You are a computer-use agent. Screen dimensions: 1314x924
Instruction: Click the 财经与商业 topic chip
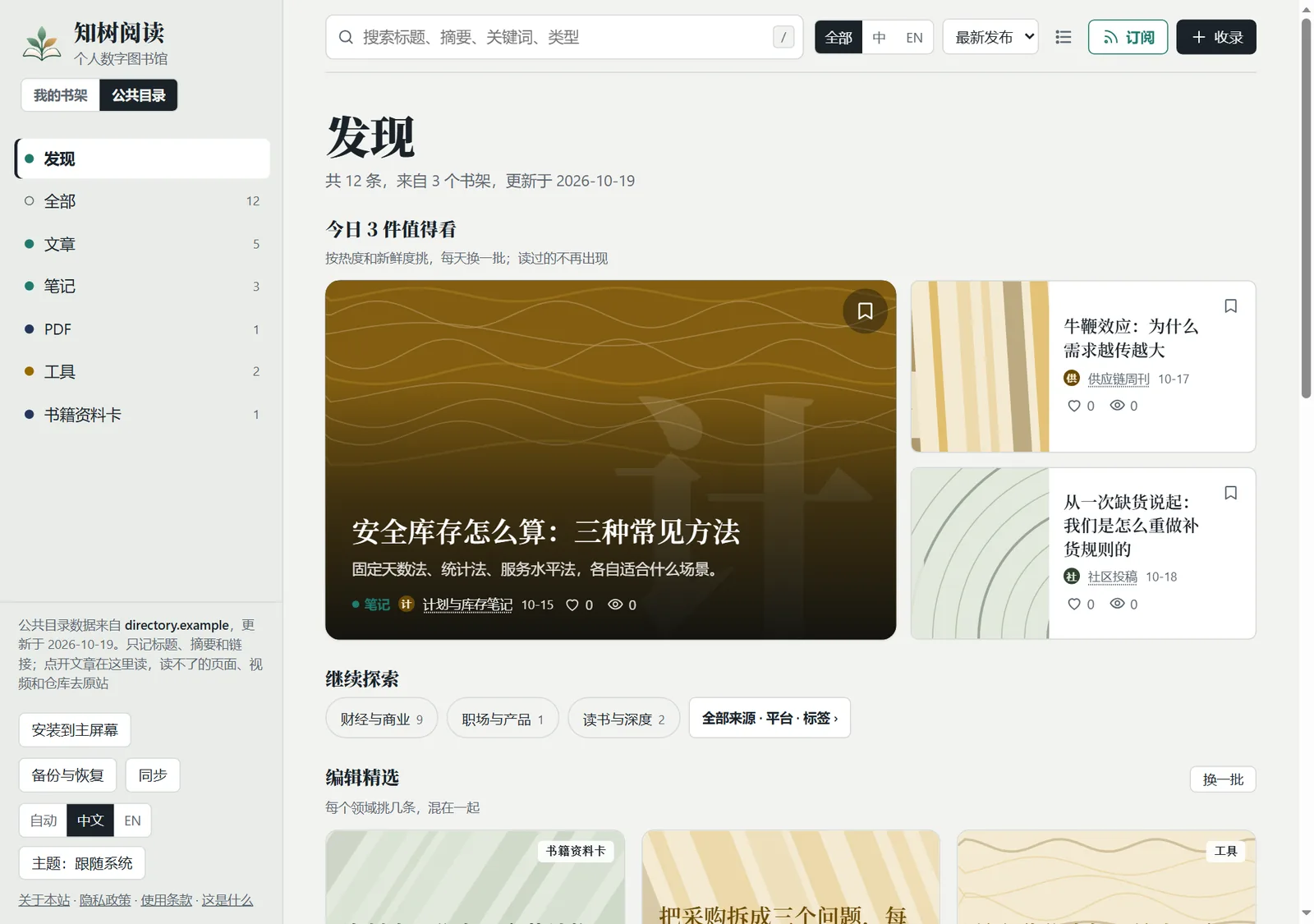click(382, 719)
